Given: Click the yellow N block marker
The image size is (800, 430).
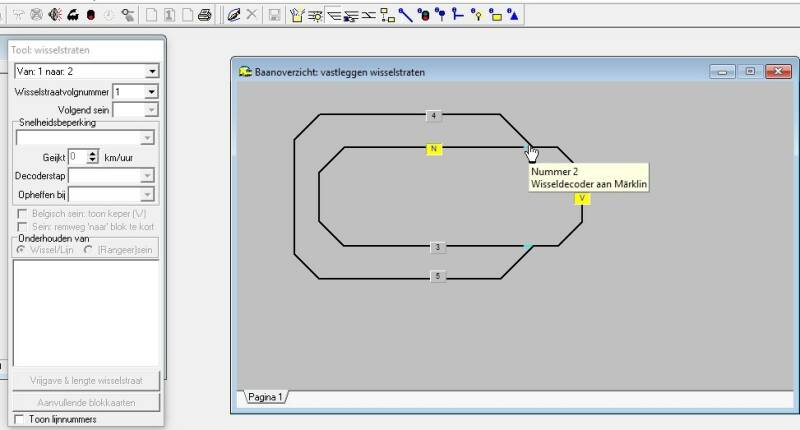Looking at the screenshot, I should click(434, 149).
